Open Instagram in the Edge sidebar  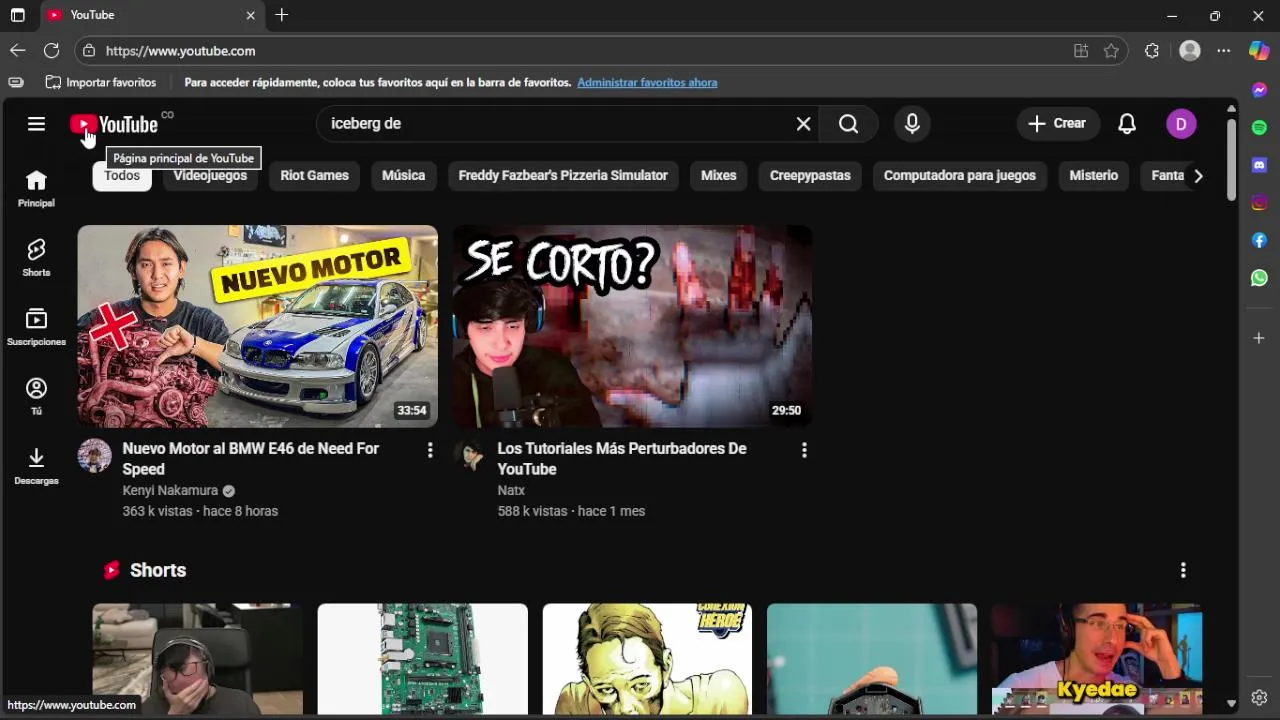click(1259, 203)
